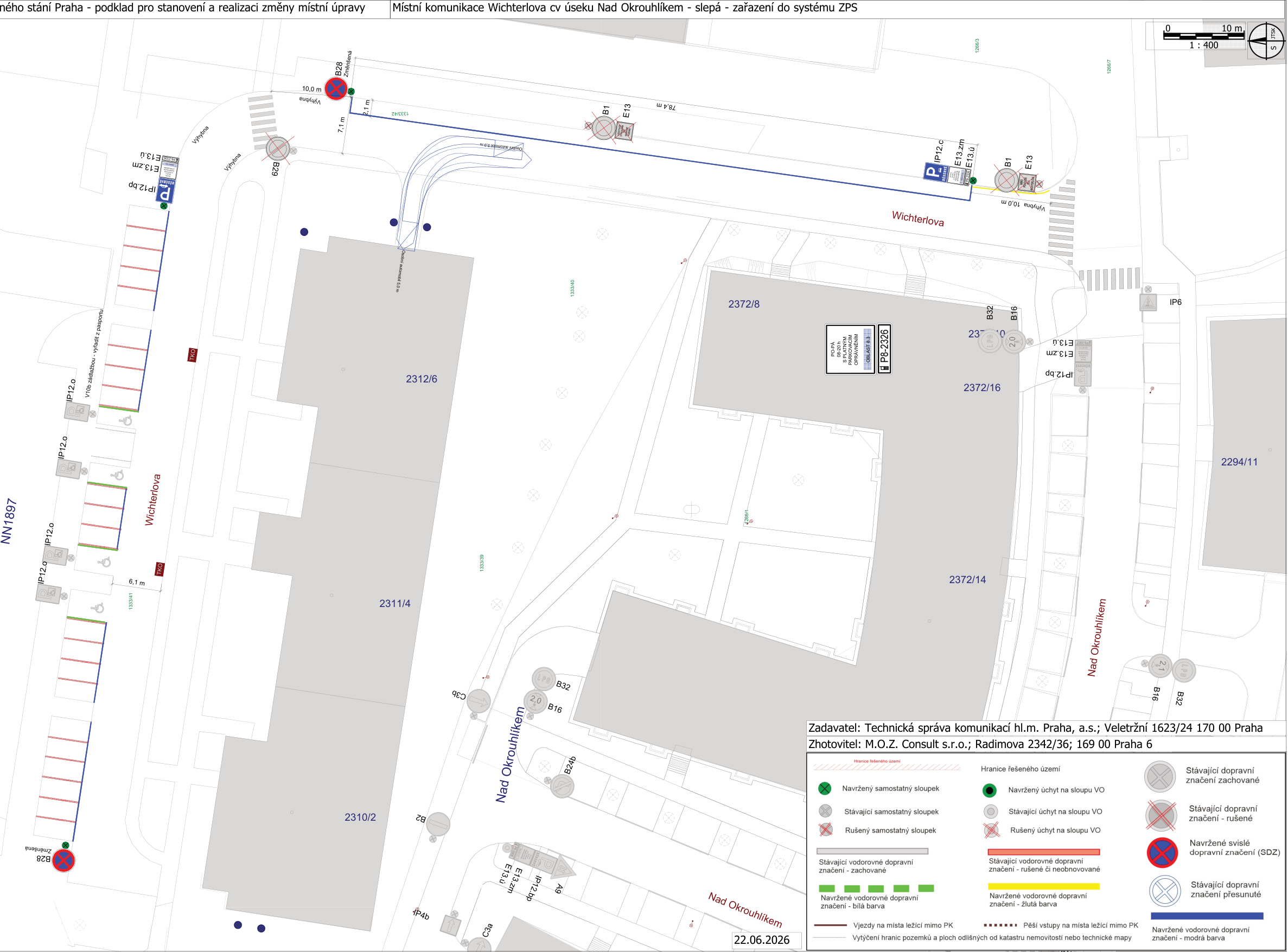Image resolution: width=1288 pixels, height=952 pixels.
Task: Select the 1 : 400 scale bar
Action: pyautogui.click(x=1204, y=36)
